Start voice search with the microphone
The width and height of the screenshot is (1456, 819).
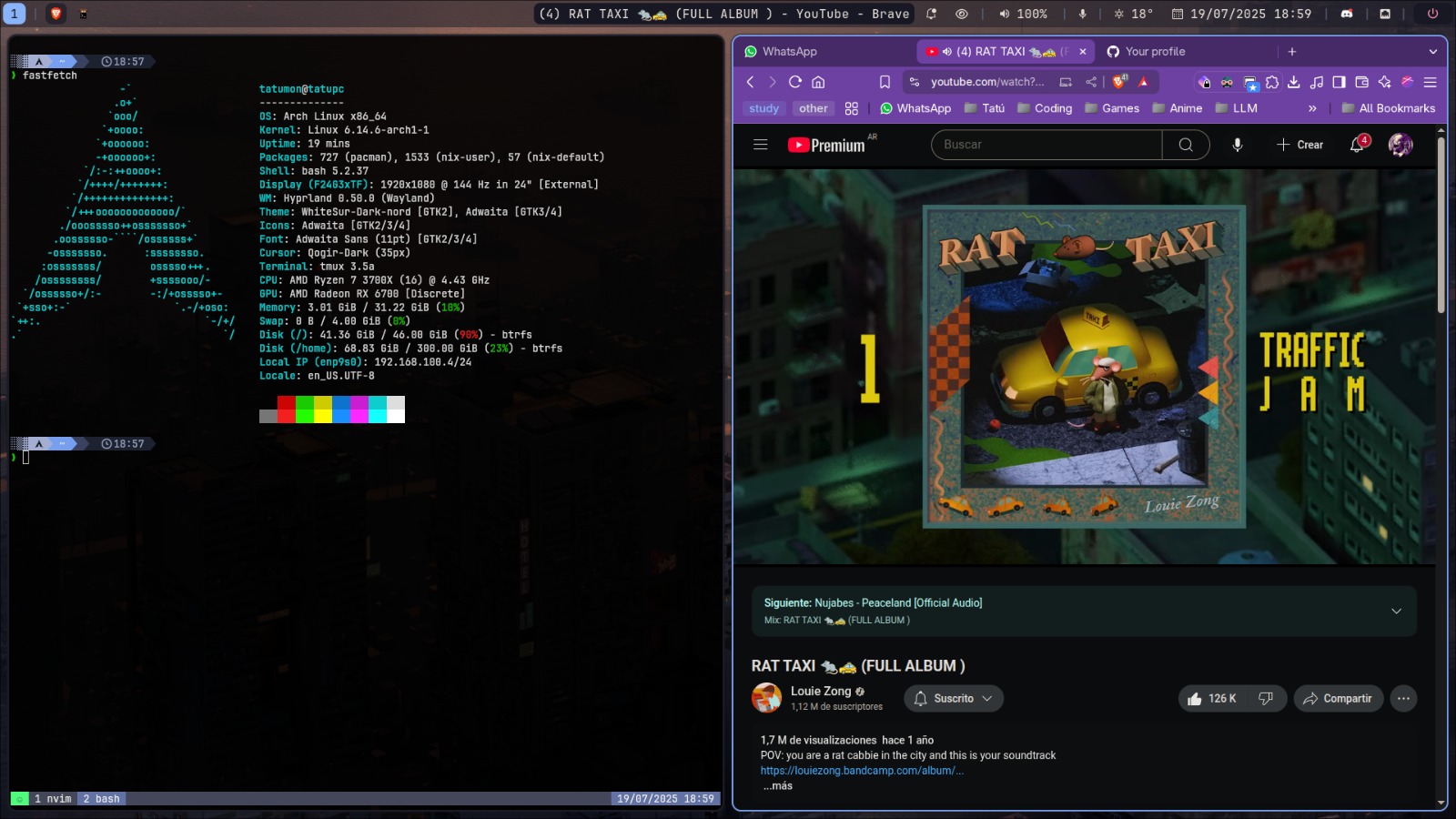pos(1238,145)
